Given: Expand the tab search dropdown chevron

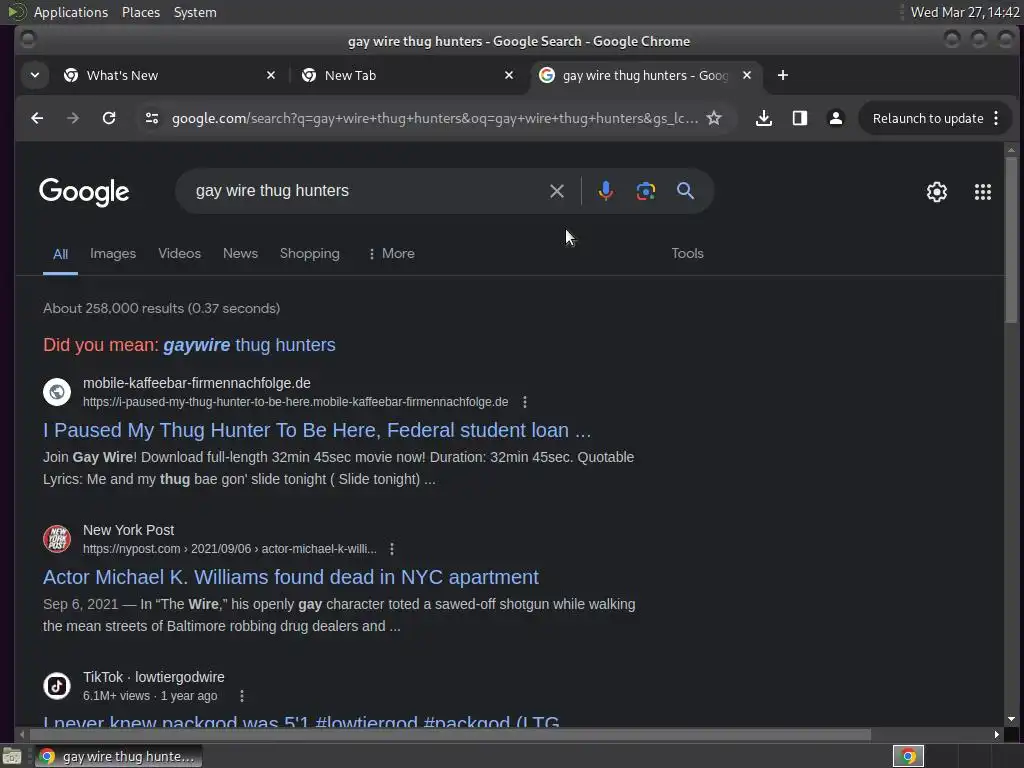Looking at the screenshot, I should 35,75.
